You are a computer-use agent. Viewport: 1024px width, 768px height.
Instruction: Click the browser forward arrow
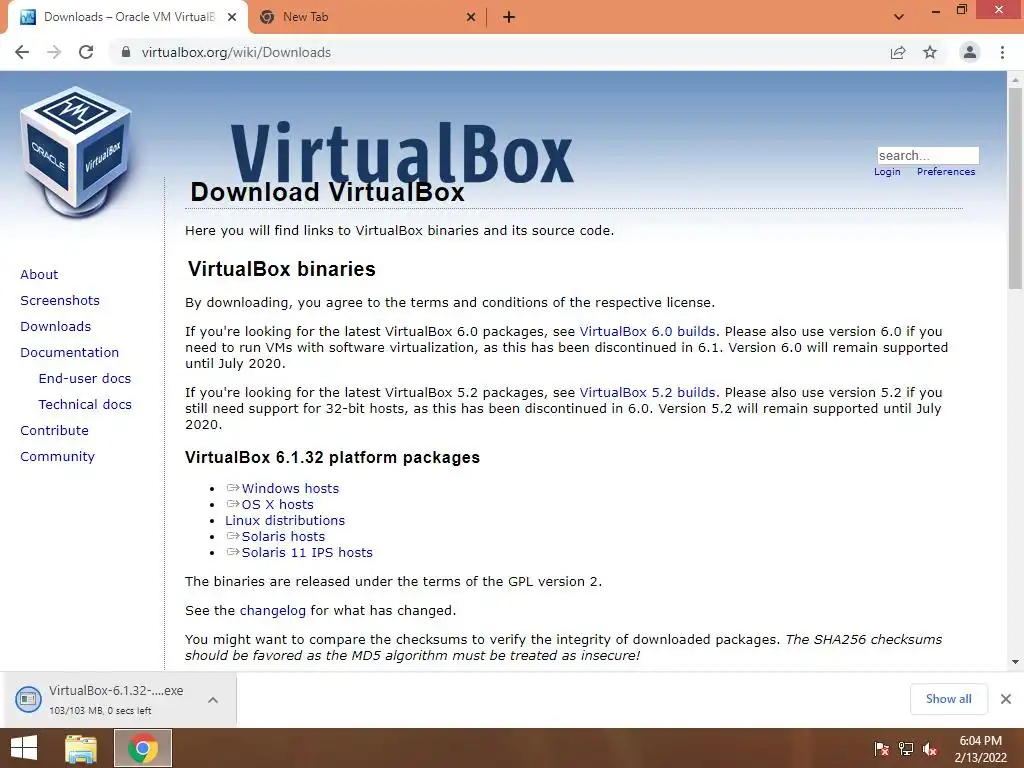(x=54, y=52)
